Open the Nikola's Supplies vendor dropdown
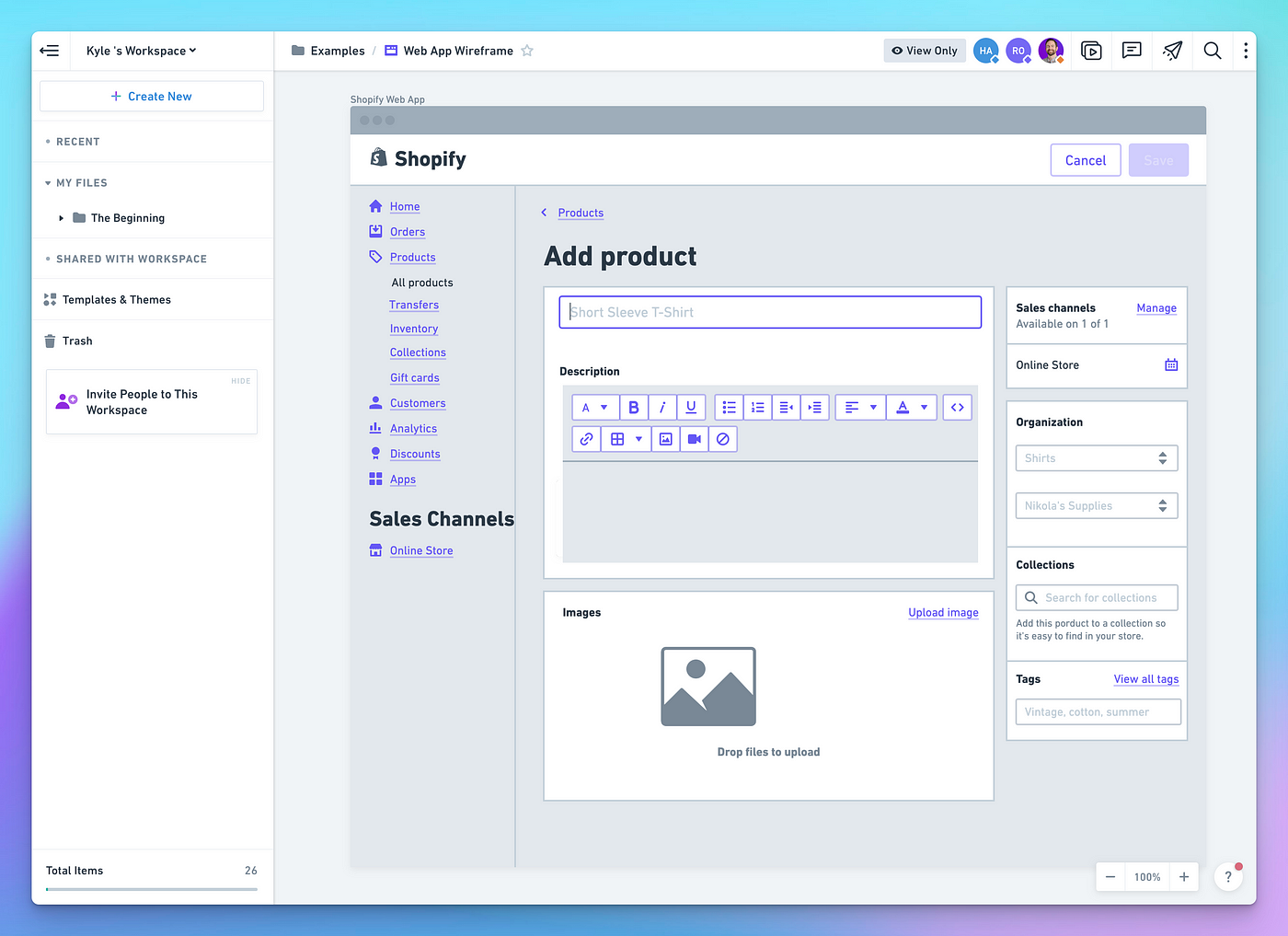 pyautogui.click(x=1097, y=506)
